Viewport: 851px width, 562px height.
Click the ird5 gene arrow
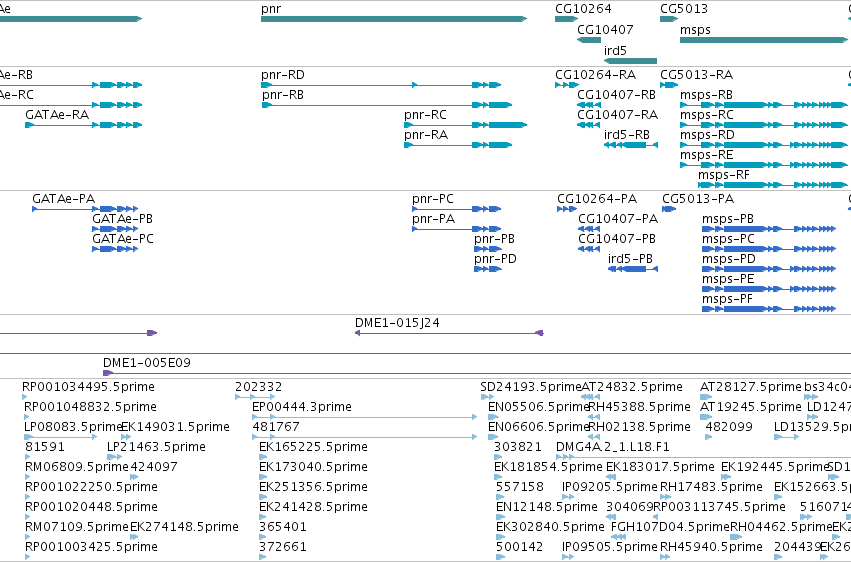coord(630,61)
